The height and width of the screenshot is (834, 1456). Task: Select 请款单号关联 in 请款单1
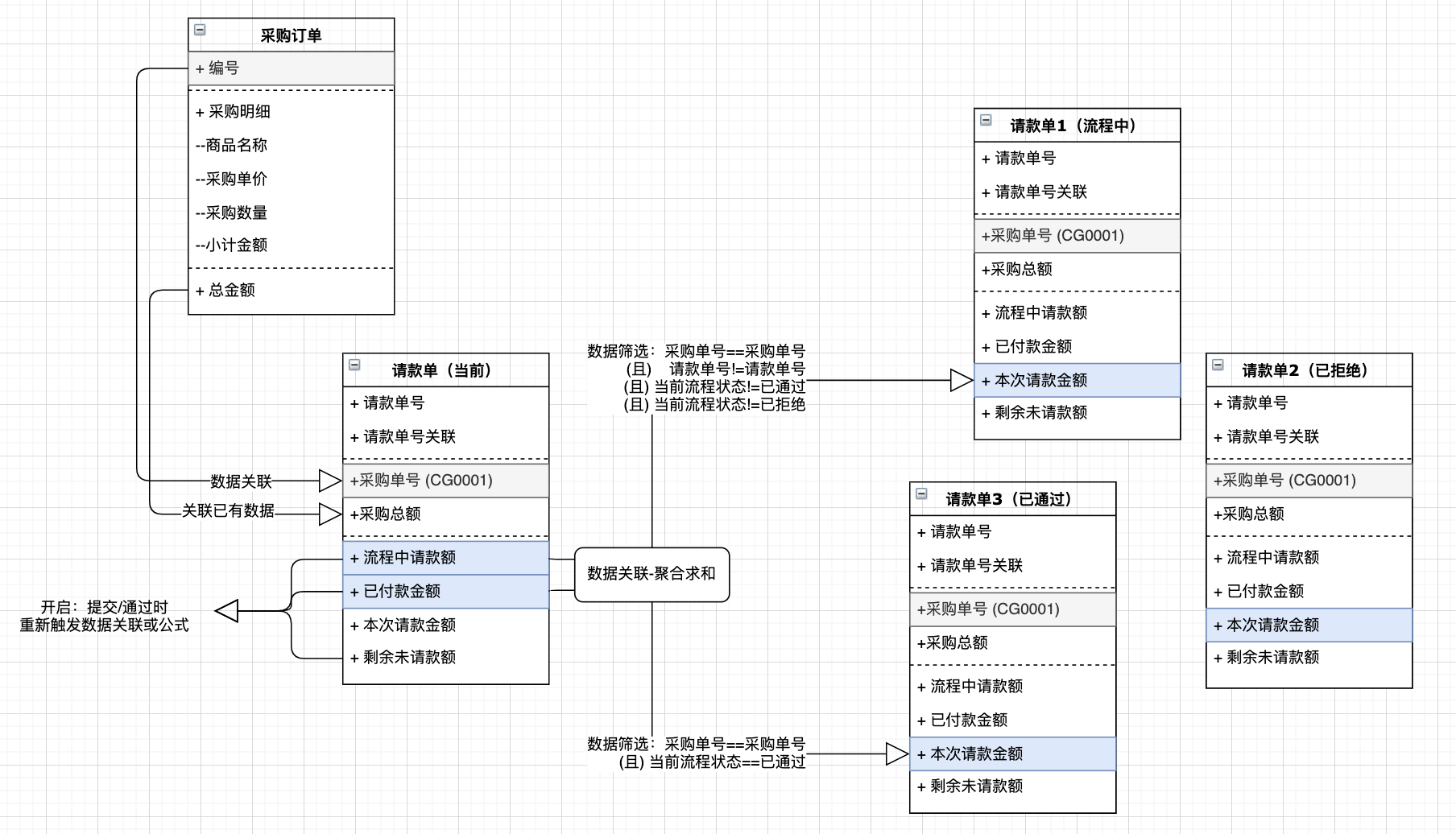(x=1078, y=192)
